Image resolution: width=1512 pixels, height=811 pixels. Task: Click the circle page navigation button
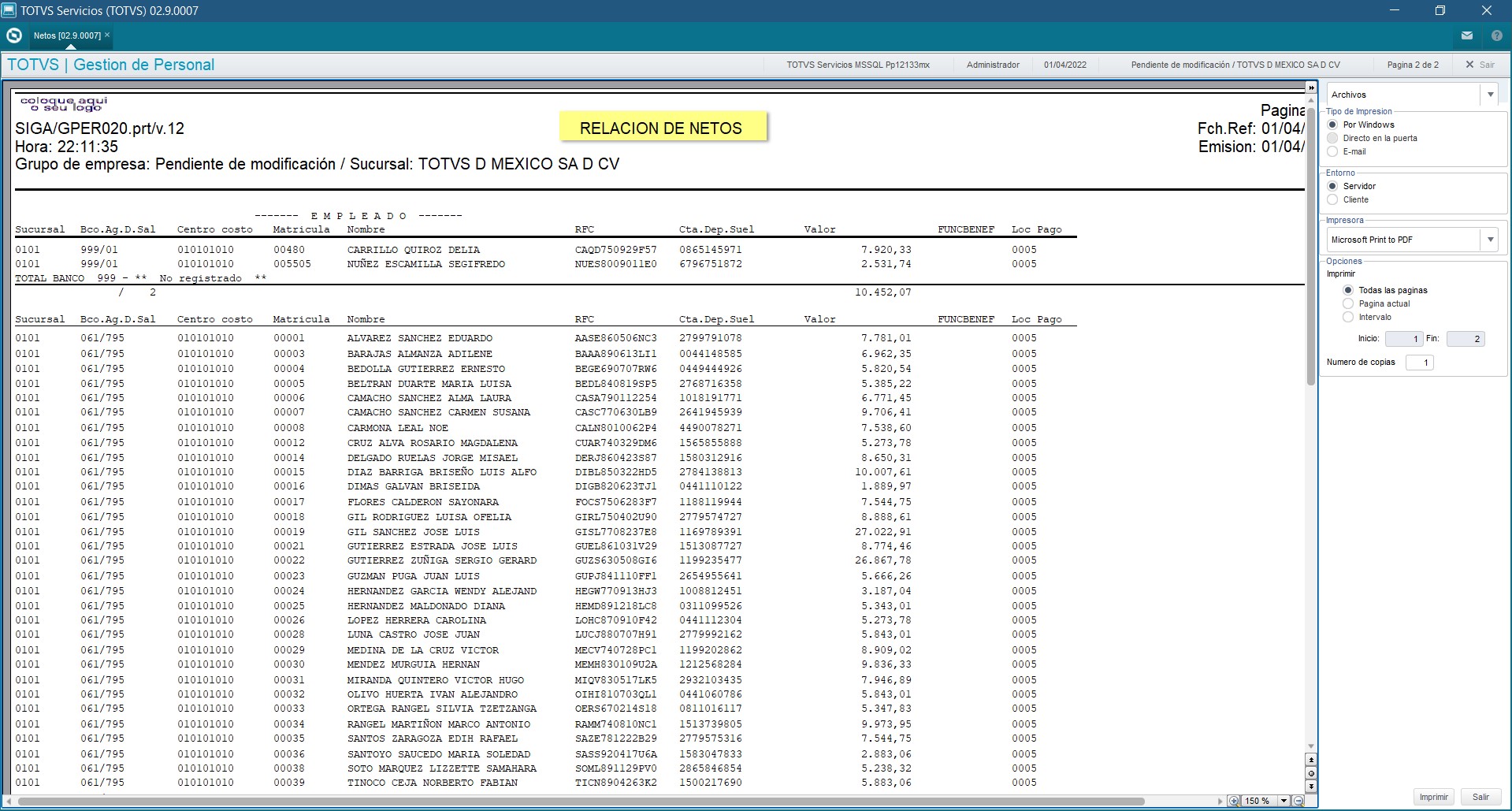tap(1311, 773)
